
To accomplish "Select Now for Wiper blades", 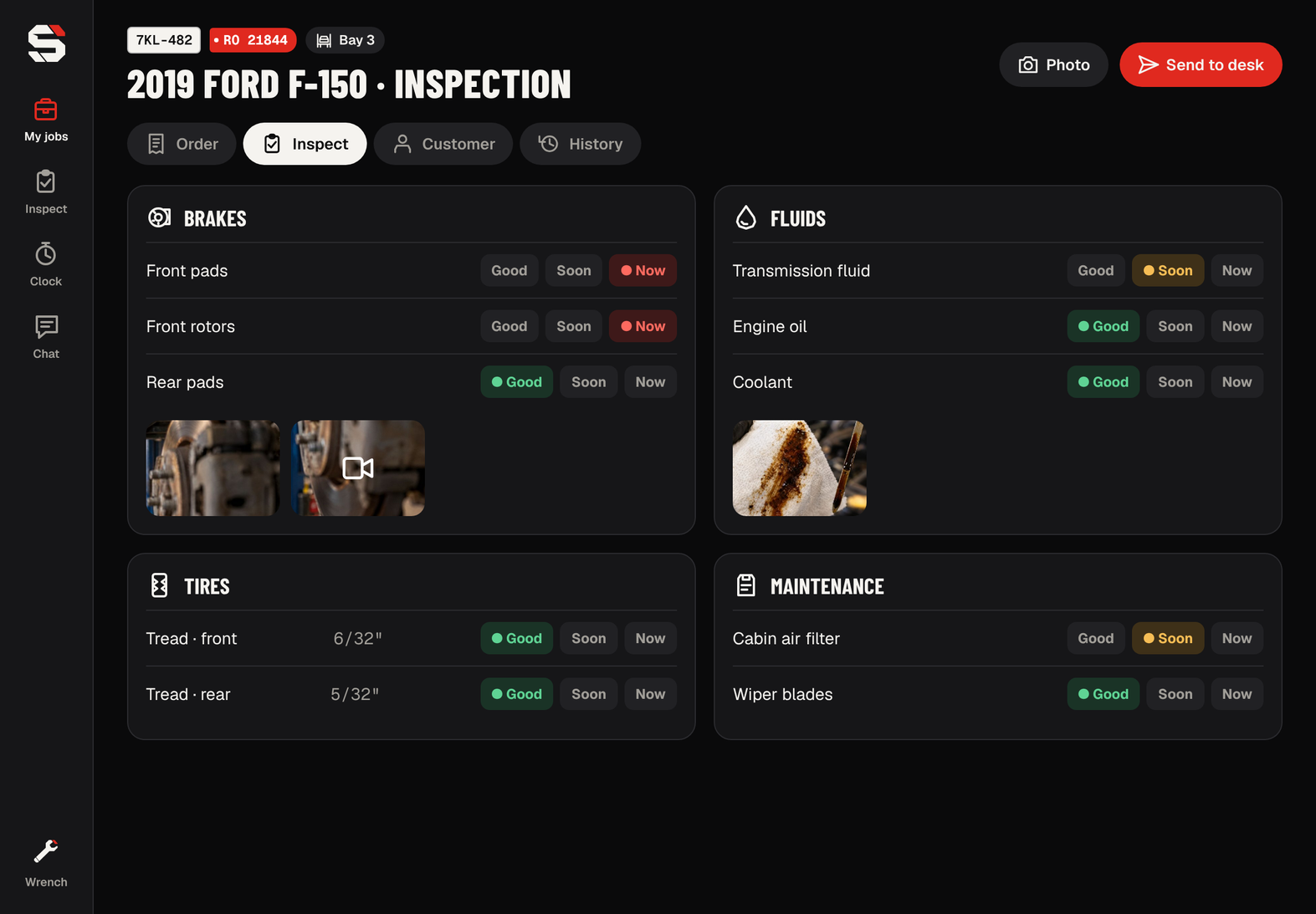I will pos(1237,694).
